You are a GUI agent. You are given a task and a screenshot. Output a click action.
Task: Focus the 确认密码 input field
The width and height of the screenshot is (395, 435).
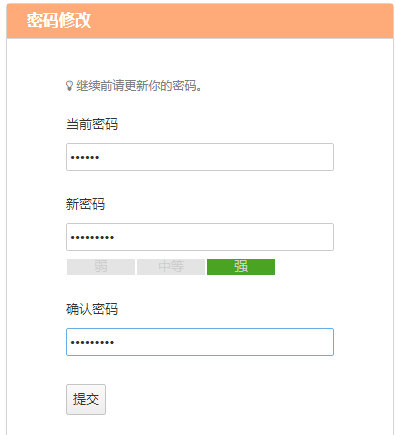(x=200, y=342)
